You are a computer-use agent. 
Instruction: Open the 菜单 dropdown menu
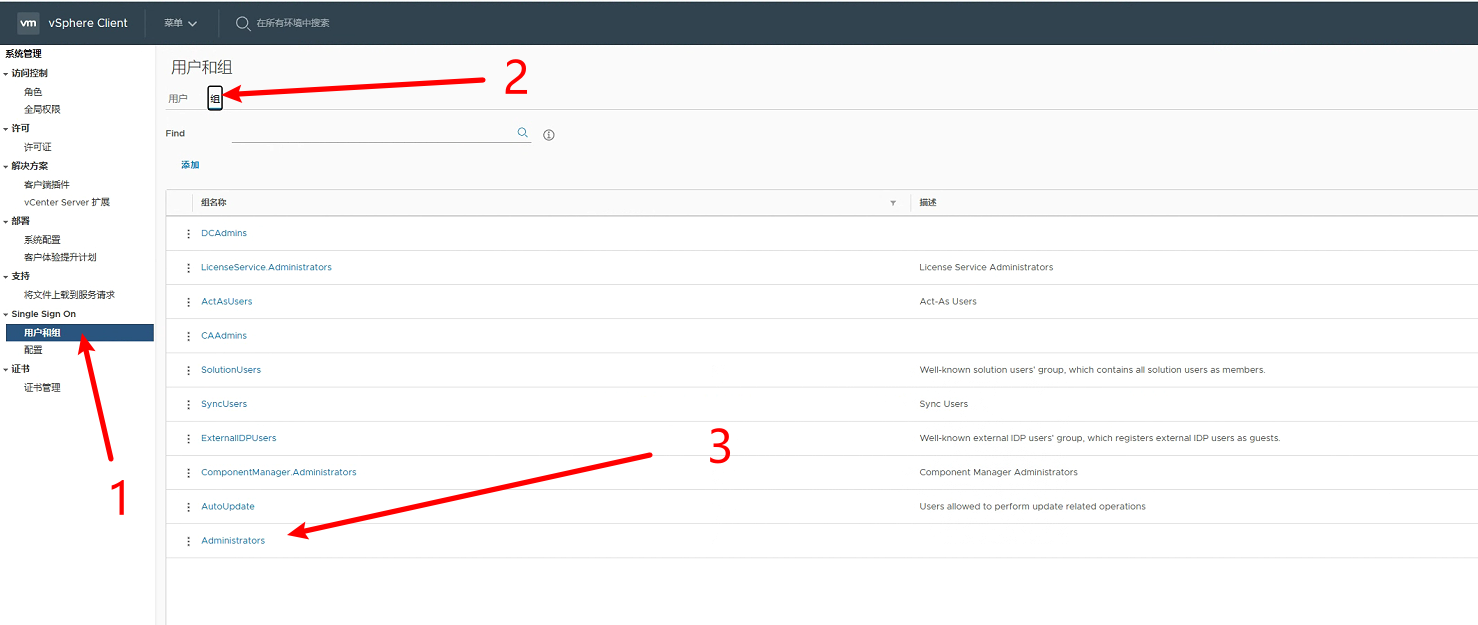tap(180, 23)
